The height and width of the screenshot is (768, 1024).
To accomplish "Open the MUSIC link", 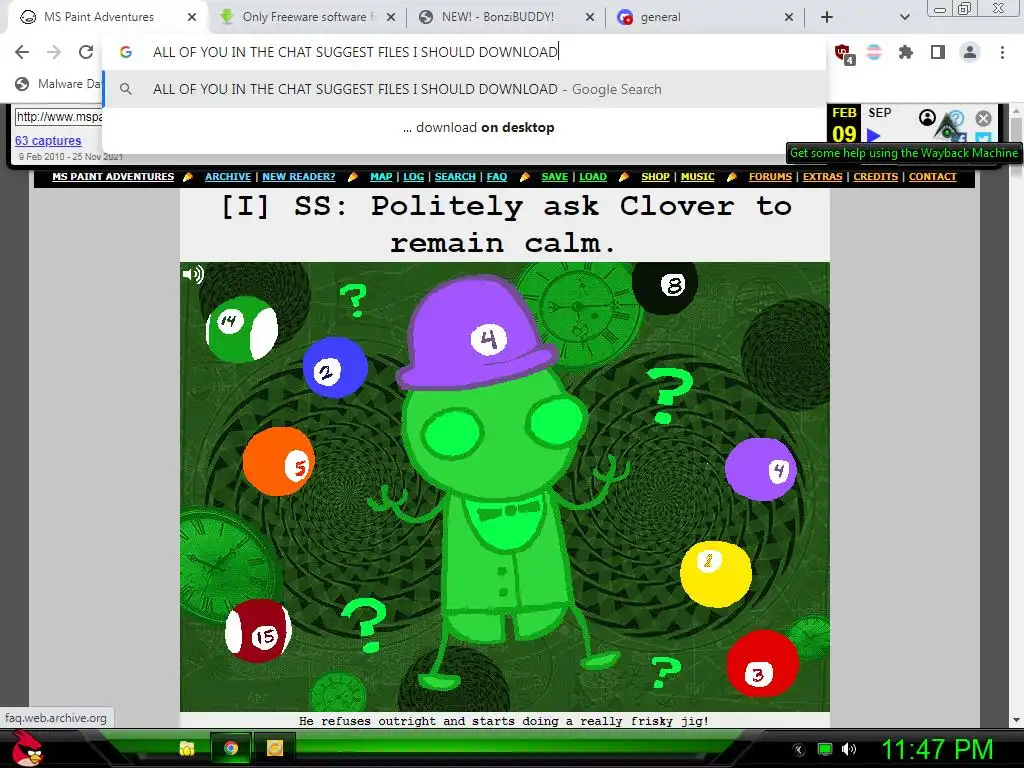I will tap(697, 176).
